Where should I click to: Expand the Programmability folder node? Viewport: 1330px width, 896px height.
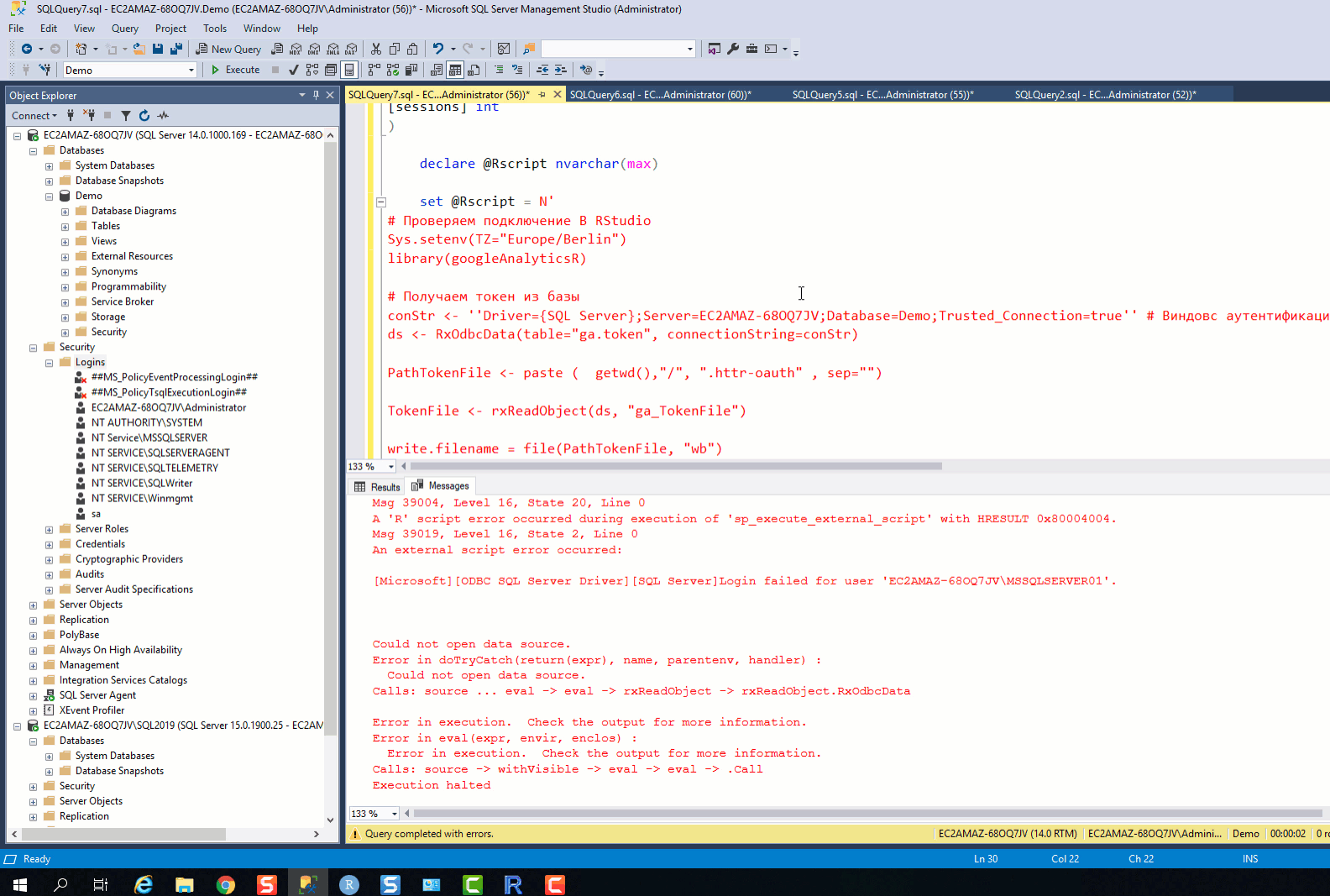pos(65,287)
